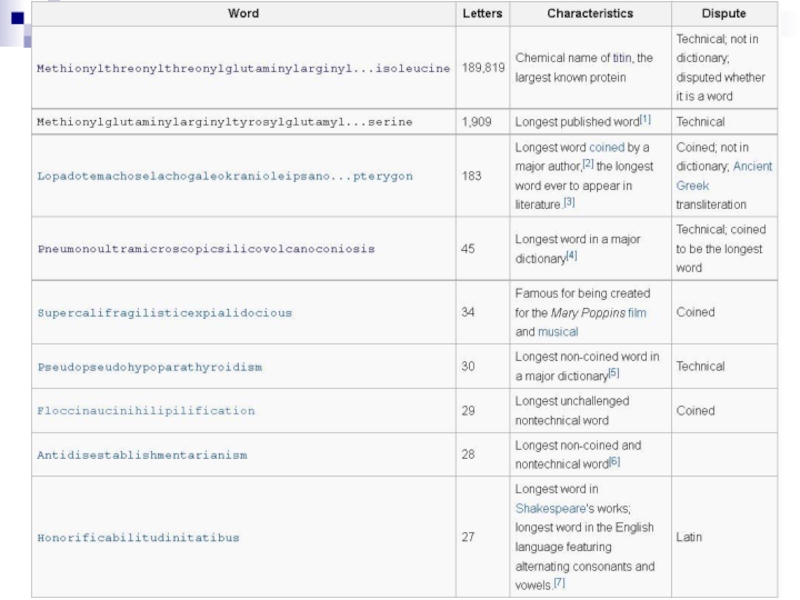Click the Methionylthreonylthreonyl...isoleucine word link
This screenshot has width=800, height=600.
click(243, 68)
